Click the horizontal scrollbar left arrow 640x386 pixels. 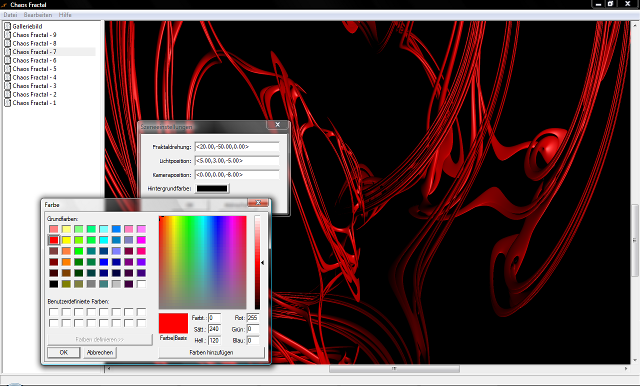pos(109,368)
